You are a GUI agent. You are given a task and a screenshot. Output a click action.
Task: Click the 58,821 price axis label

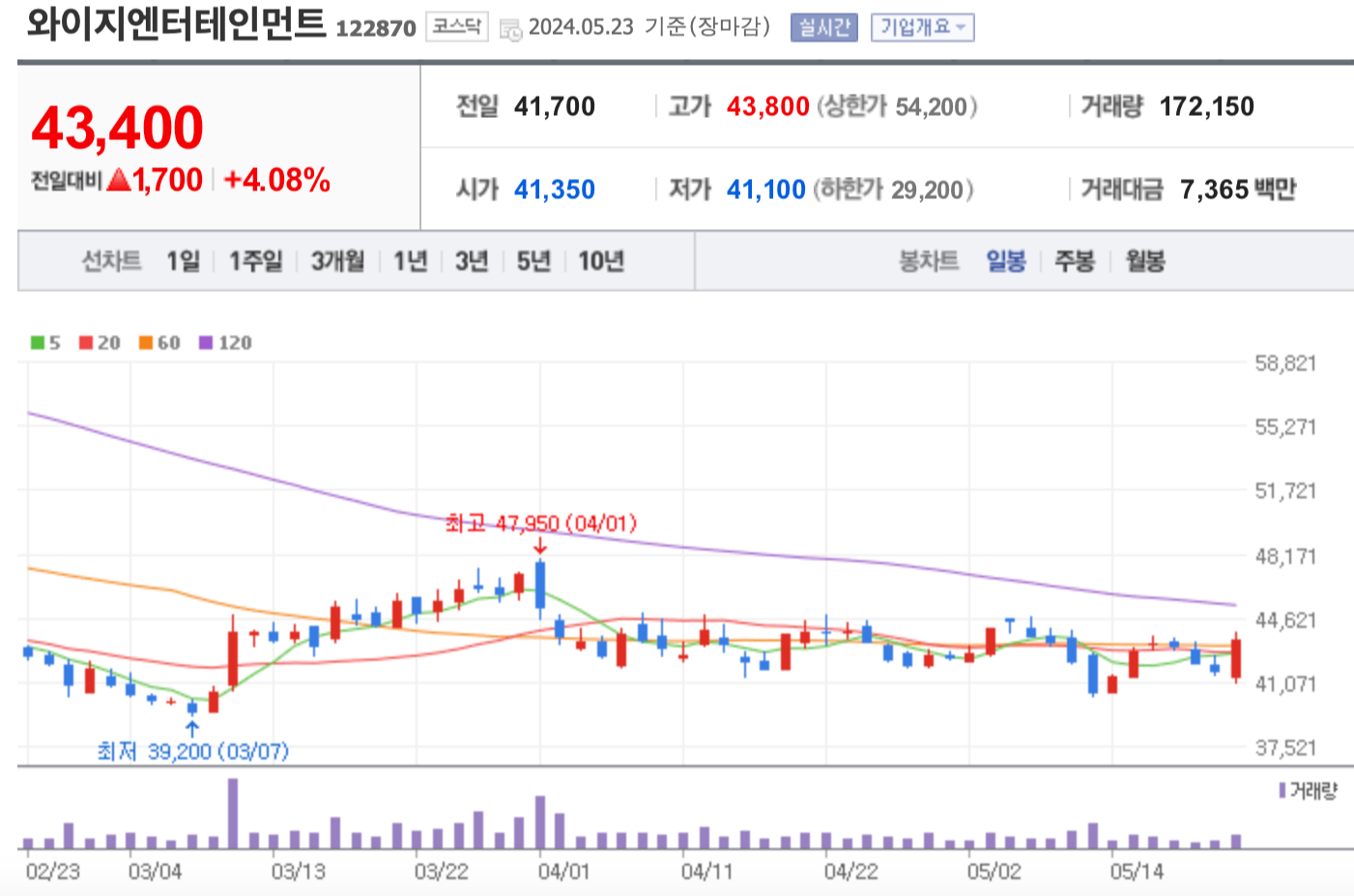coord(1285,363)
